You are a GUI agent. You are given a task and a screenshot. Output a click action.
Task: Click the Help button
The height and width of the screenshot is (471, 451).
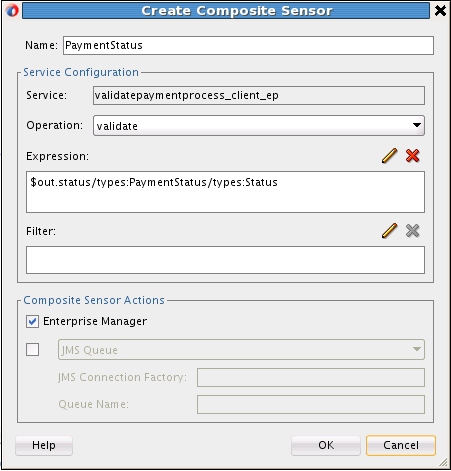[x=44, y=445]
